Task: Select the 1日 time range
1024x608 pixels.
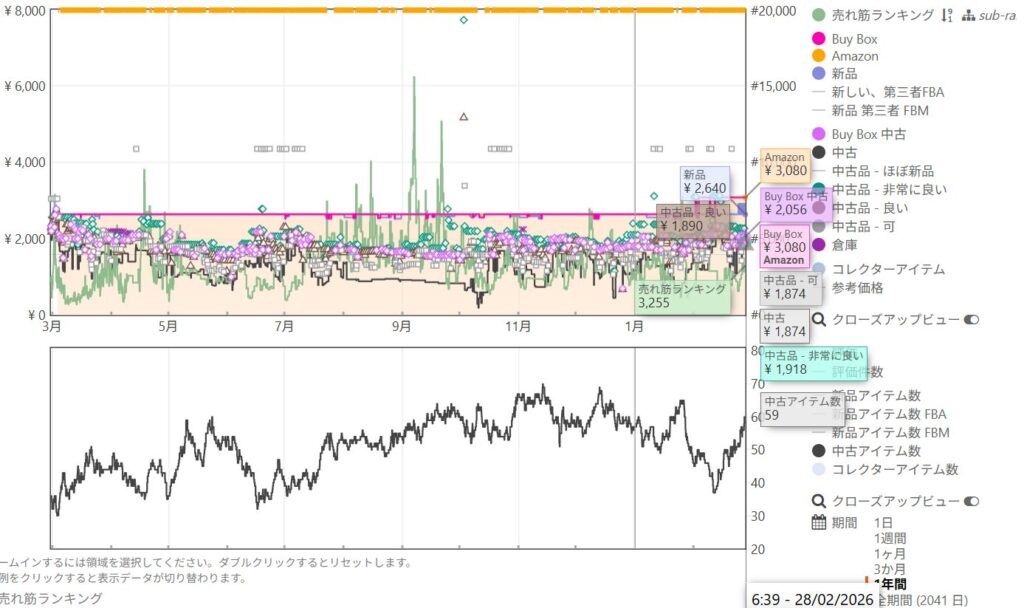Action: point(884,522)
